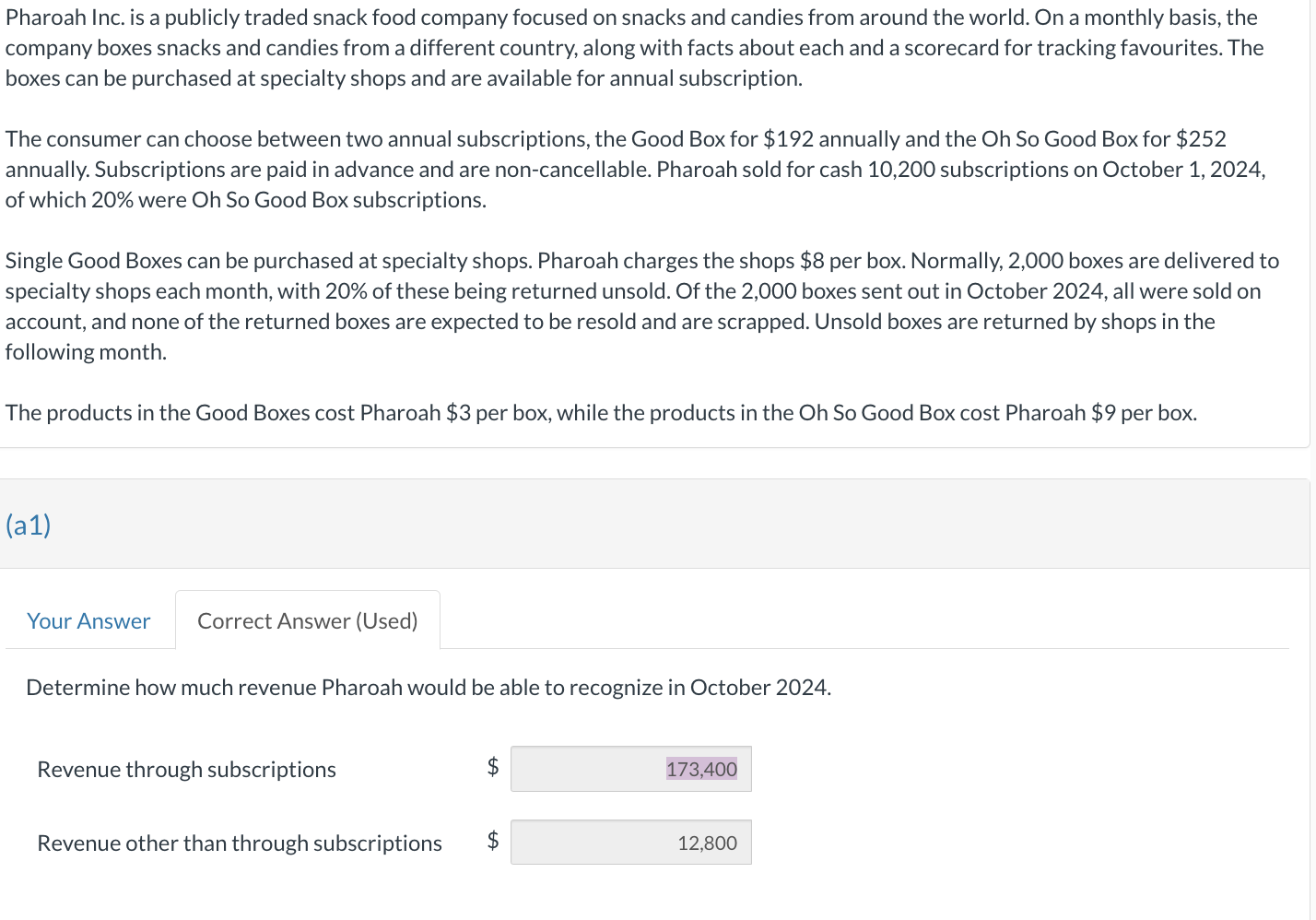
Task: Select the Correct Answer (Used) tab
Action: coord(307,620)
